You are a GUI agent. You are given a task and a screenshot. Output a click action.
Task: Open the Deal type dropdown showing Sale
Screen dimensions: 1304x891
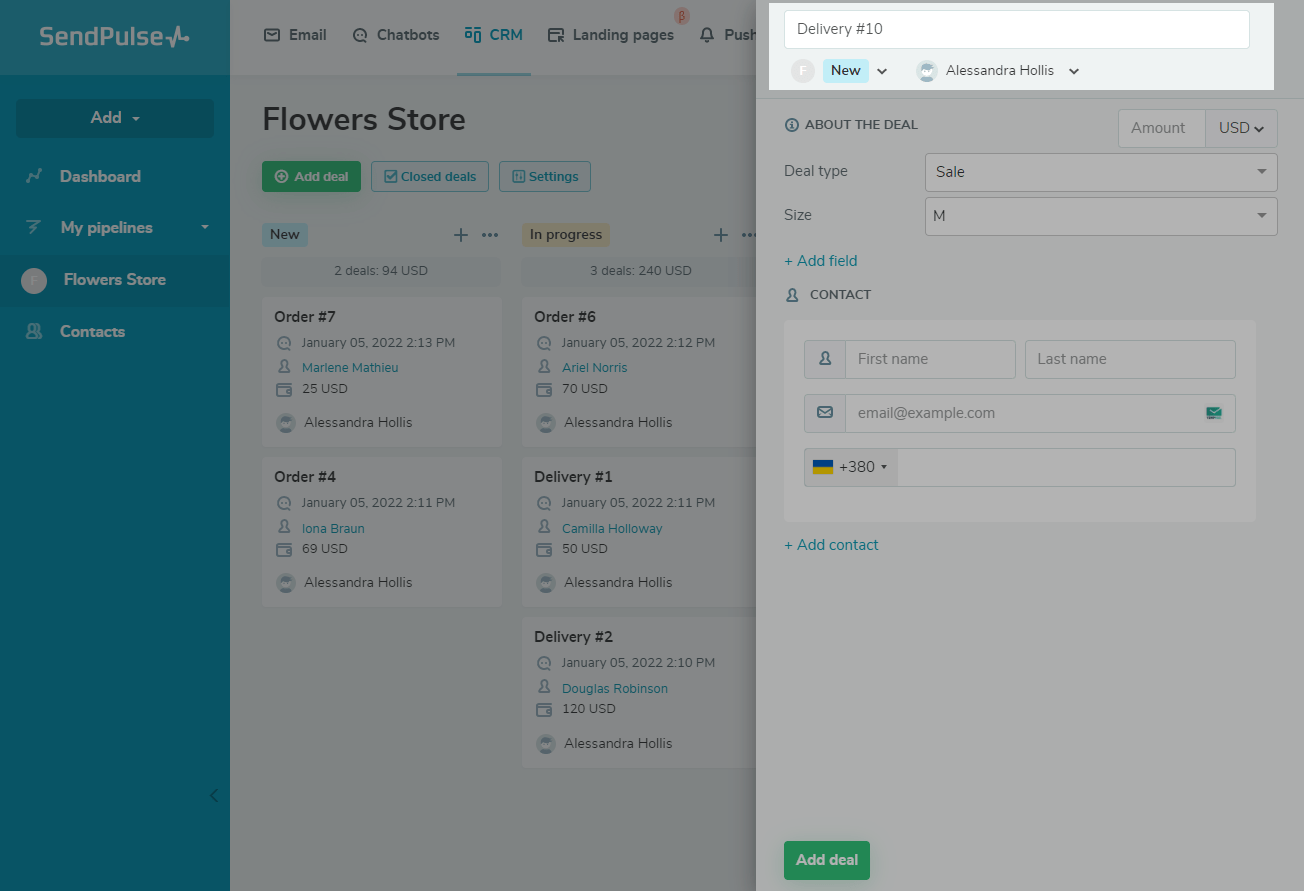(1100, 172)
